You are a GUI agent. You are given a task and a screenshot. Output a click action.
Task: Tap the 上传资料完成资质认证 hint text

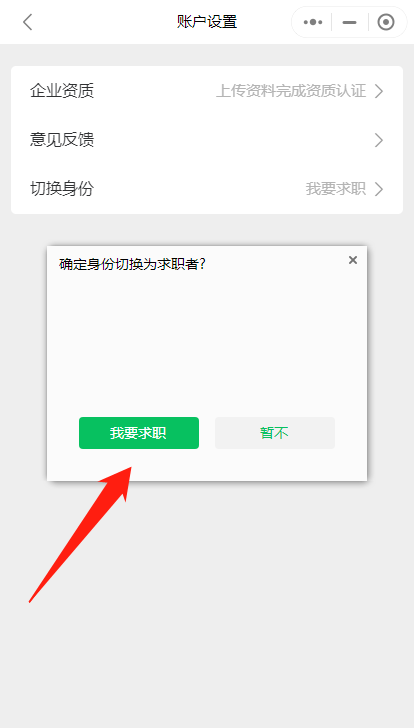291,91
